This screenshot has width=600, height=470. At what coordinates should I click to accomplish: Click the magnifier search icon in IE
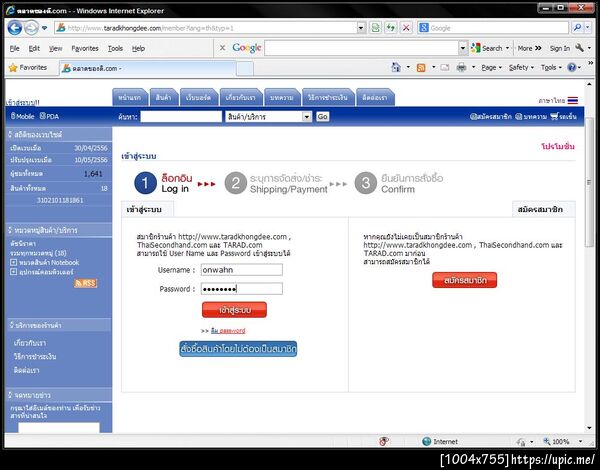click(x=577, y=28)
